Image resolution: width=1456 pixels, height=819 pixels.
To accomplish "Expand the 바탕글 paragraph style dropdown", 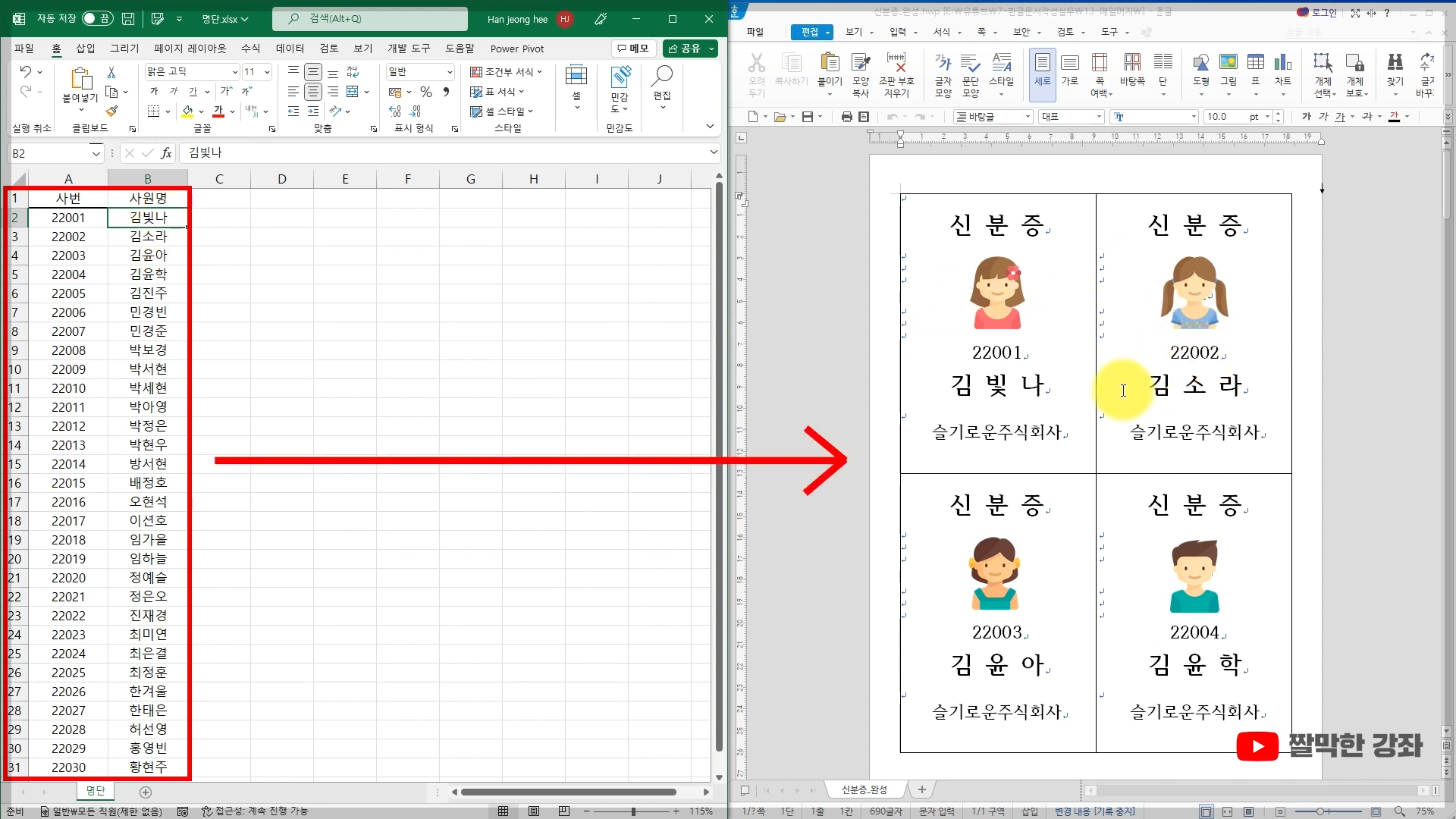I will (x=1028, y=117).
